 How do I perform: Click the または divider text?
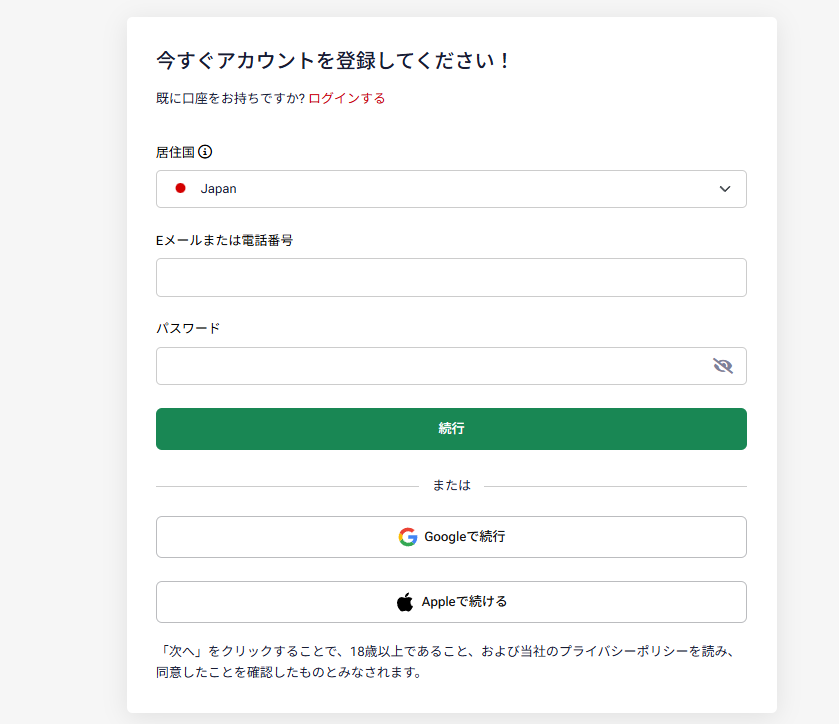tap(452, 485)
